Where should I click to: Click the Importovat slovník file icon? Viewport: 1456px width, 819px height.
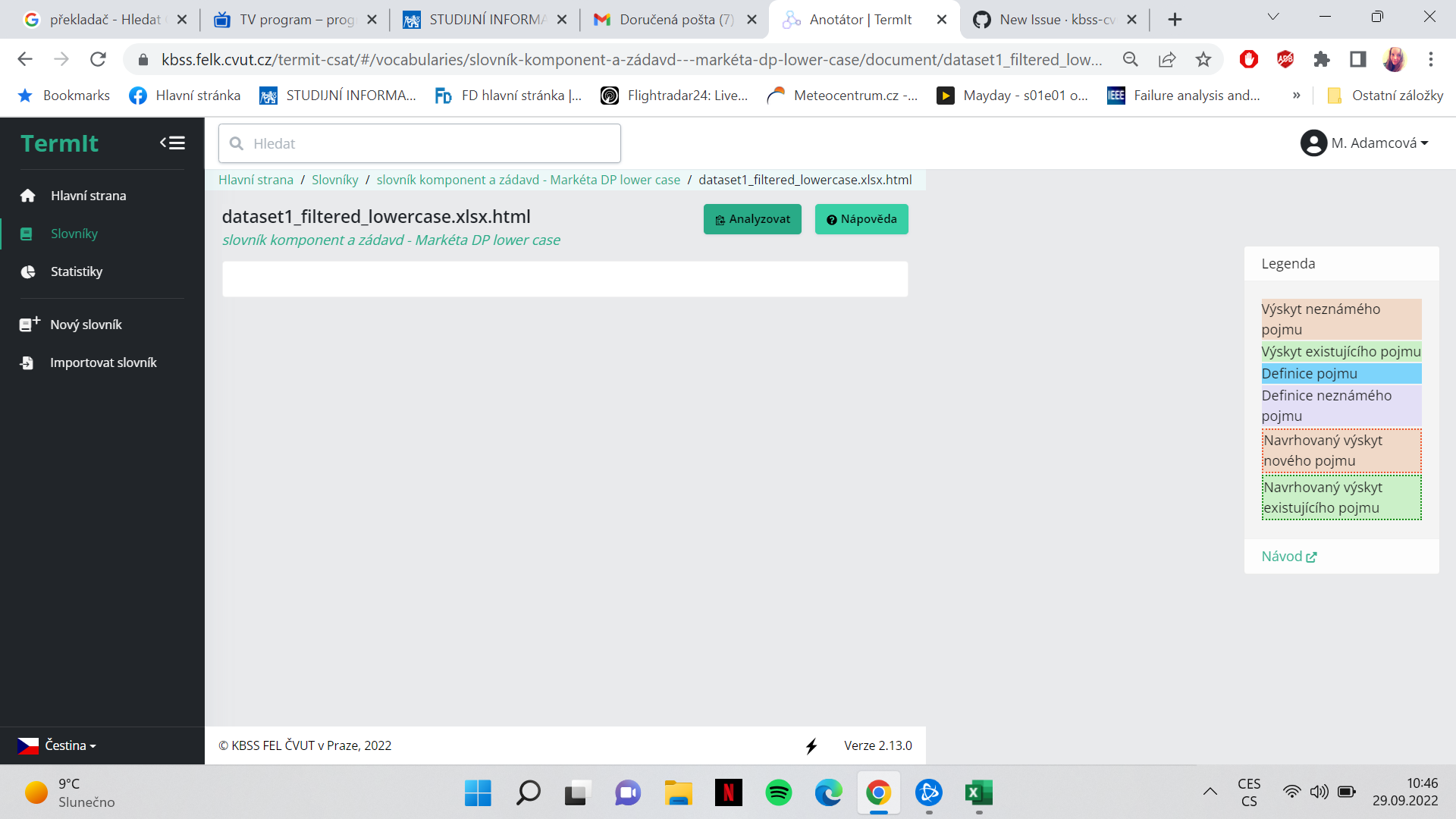pos(27,362)
